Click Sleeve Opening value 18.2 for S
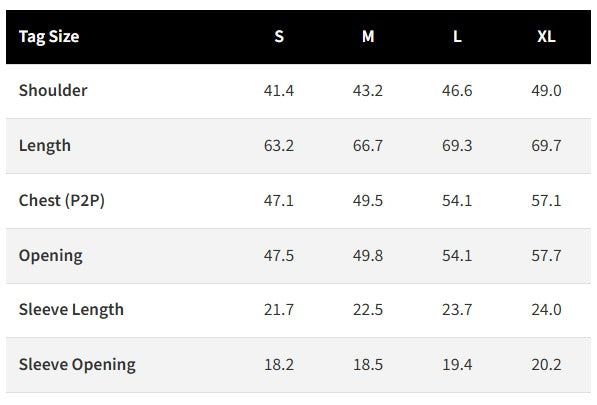The width and height of the screenshot is (597, 405). click(x=279, y=365)
